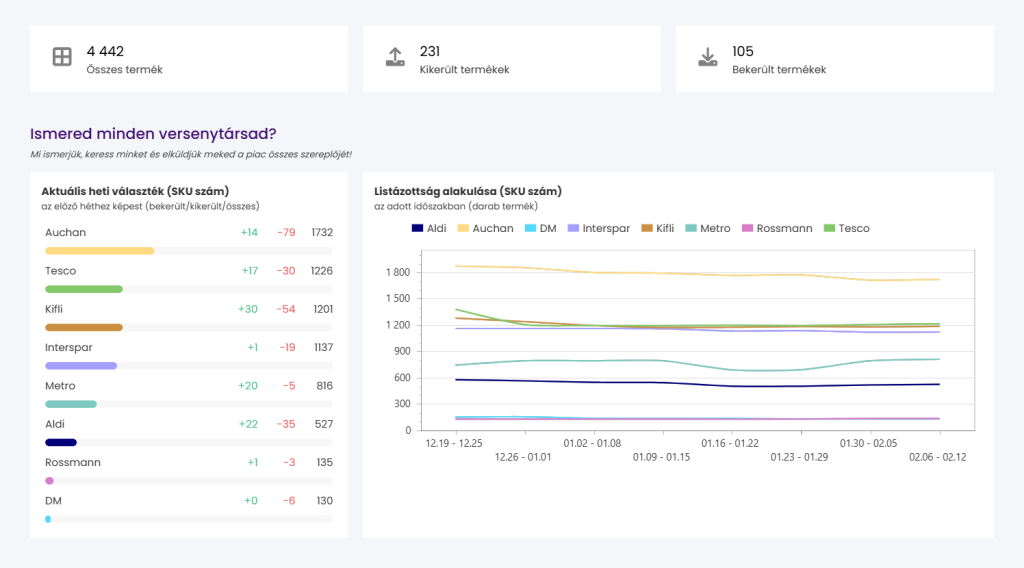Click the 01.16 - 01.22 axis label
Screen dimensions: 1024x568
[x=730, y=443]
